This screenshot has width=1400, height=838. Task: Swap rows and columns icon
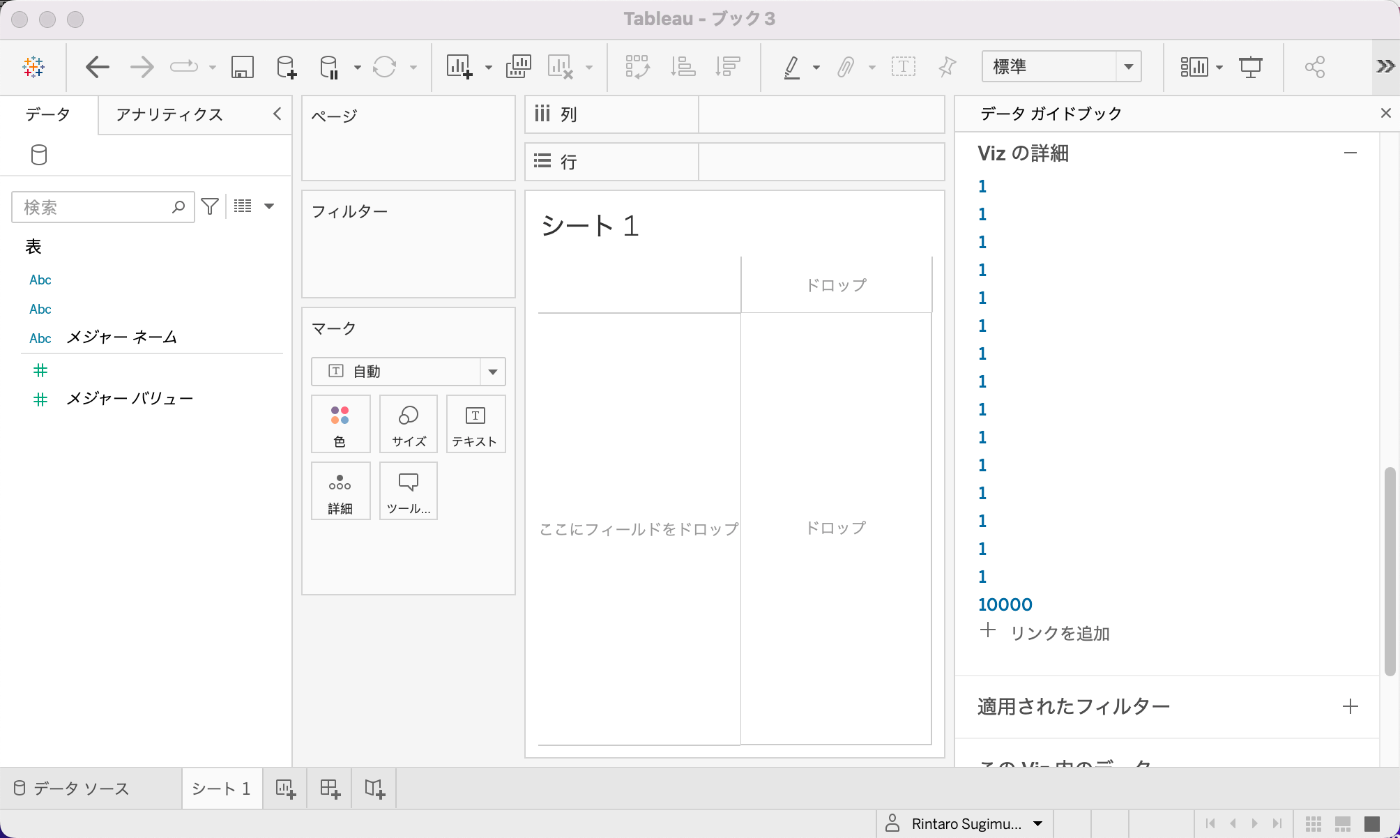(638, 67)
